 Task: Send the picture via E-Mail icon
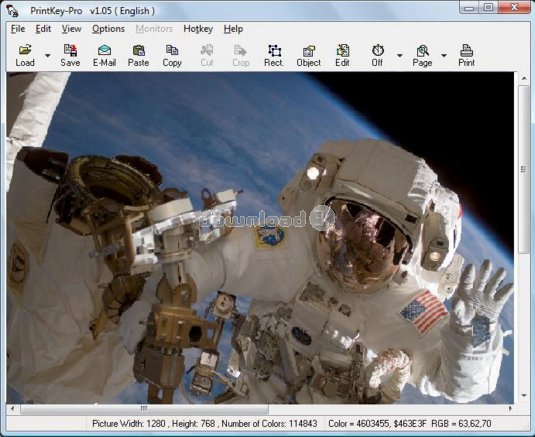click(104, 55)
